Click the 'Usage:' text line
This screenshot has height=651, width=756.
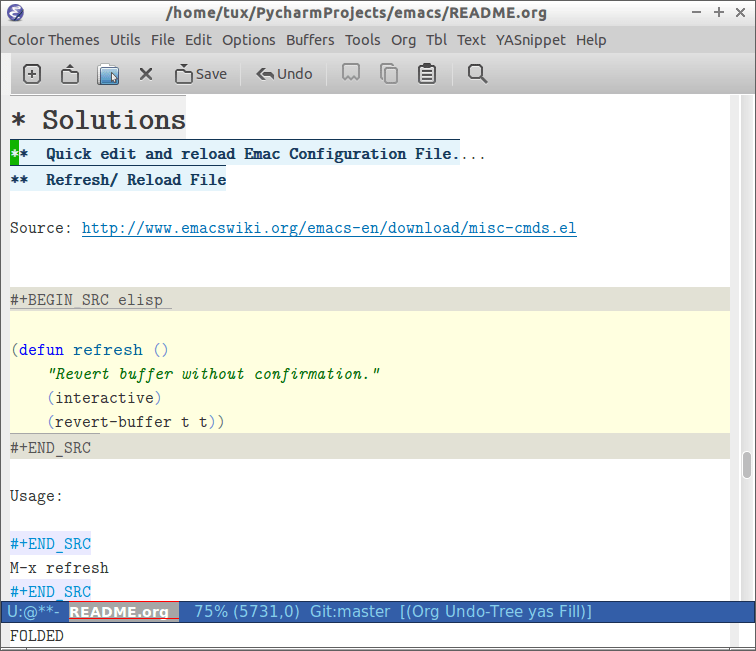click(x=36, y=496)
